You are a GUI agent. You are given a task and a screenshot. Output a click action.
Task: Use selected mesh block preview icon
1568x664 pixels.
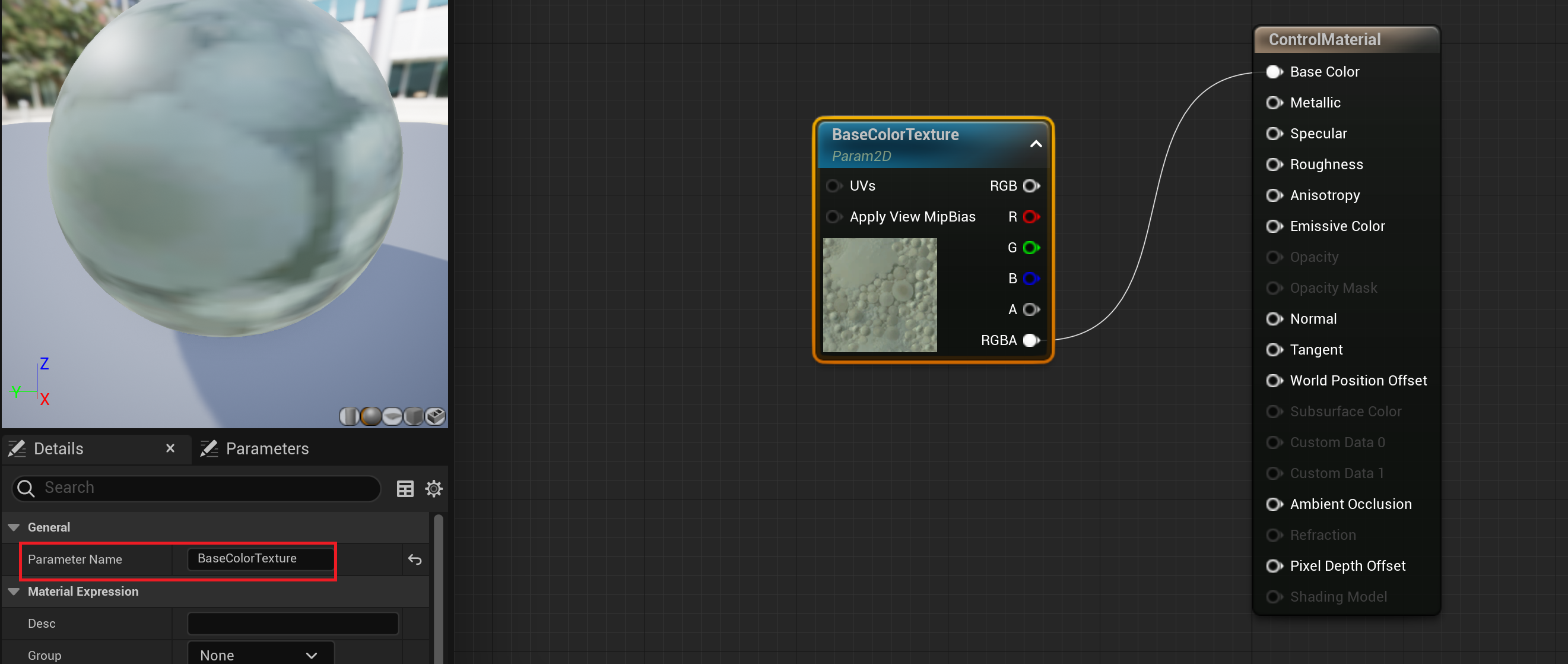[435, 416]
